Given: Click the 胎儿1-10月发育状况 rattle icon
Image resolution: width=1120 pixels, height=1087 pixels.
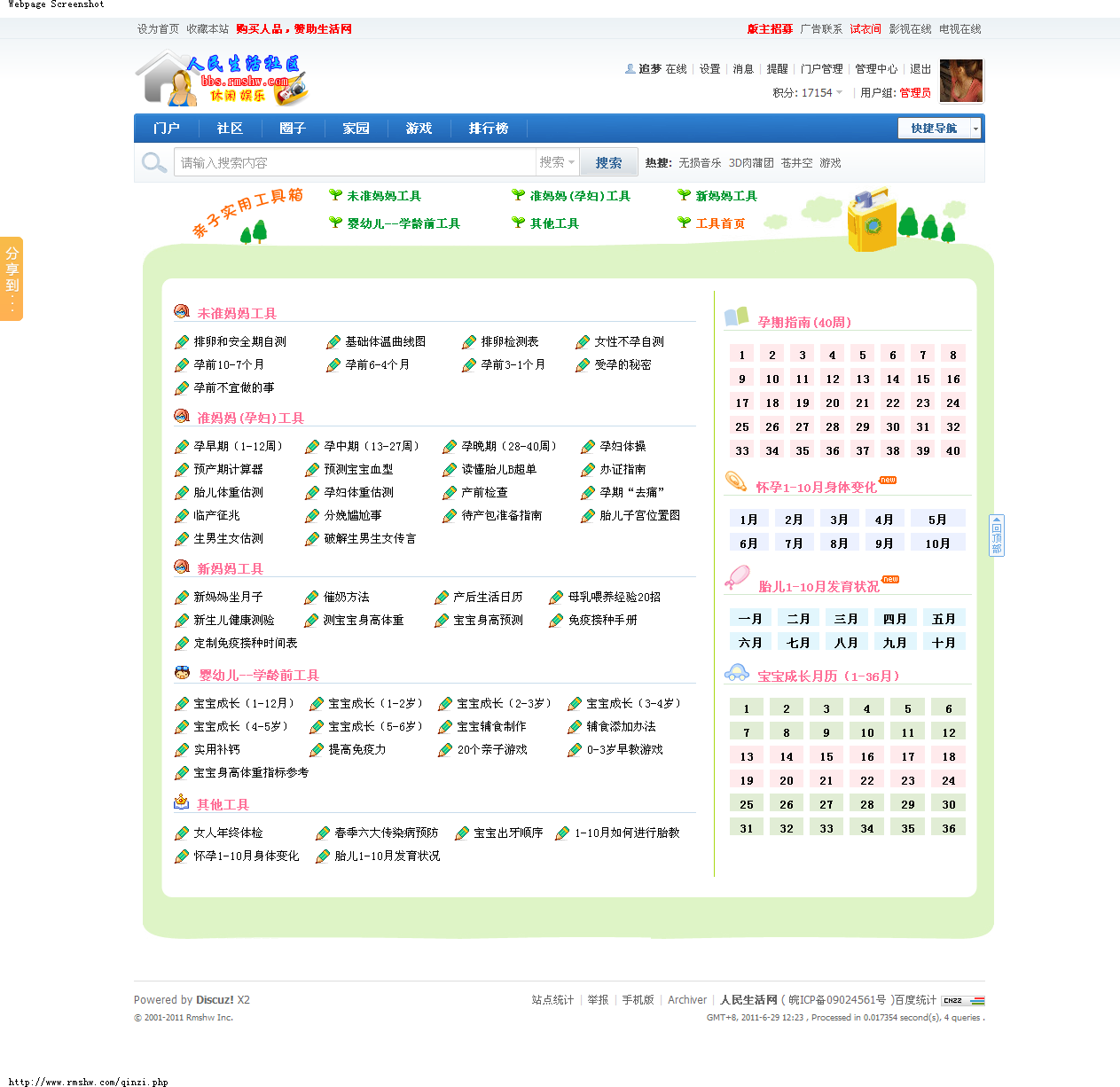Looking at the screenshot, I should tap(737, 578).
